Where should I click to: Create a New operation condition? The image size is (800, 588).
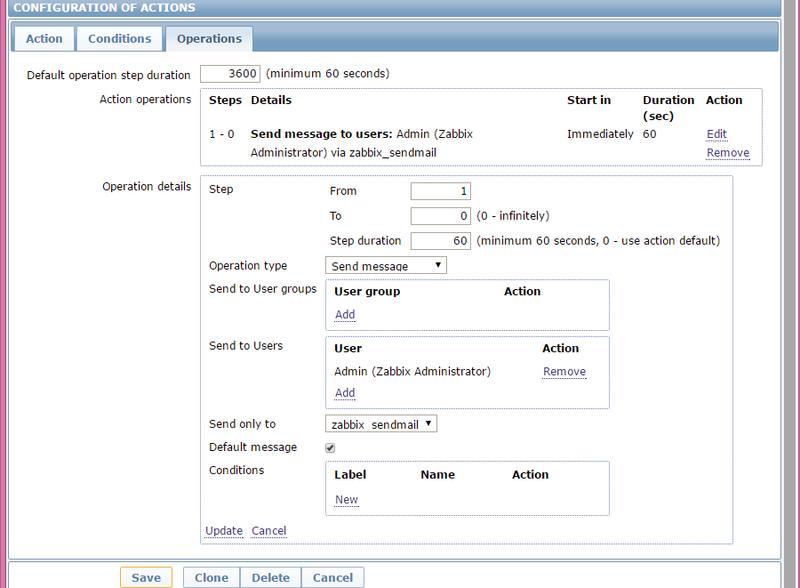(x=346, y=500)
